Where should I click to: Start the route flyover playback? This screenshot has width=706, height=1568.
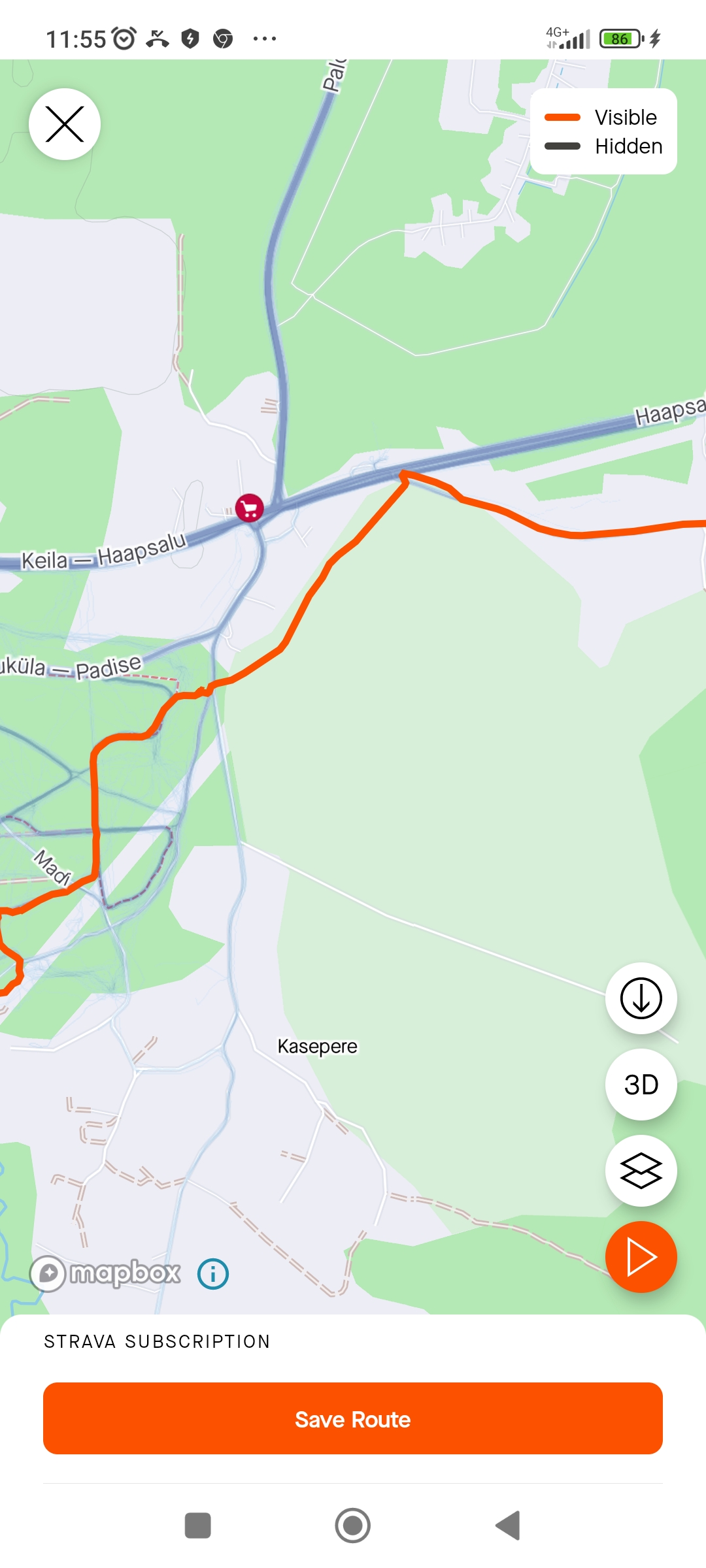click(641, 1257)
